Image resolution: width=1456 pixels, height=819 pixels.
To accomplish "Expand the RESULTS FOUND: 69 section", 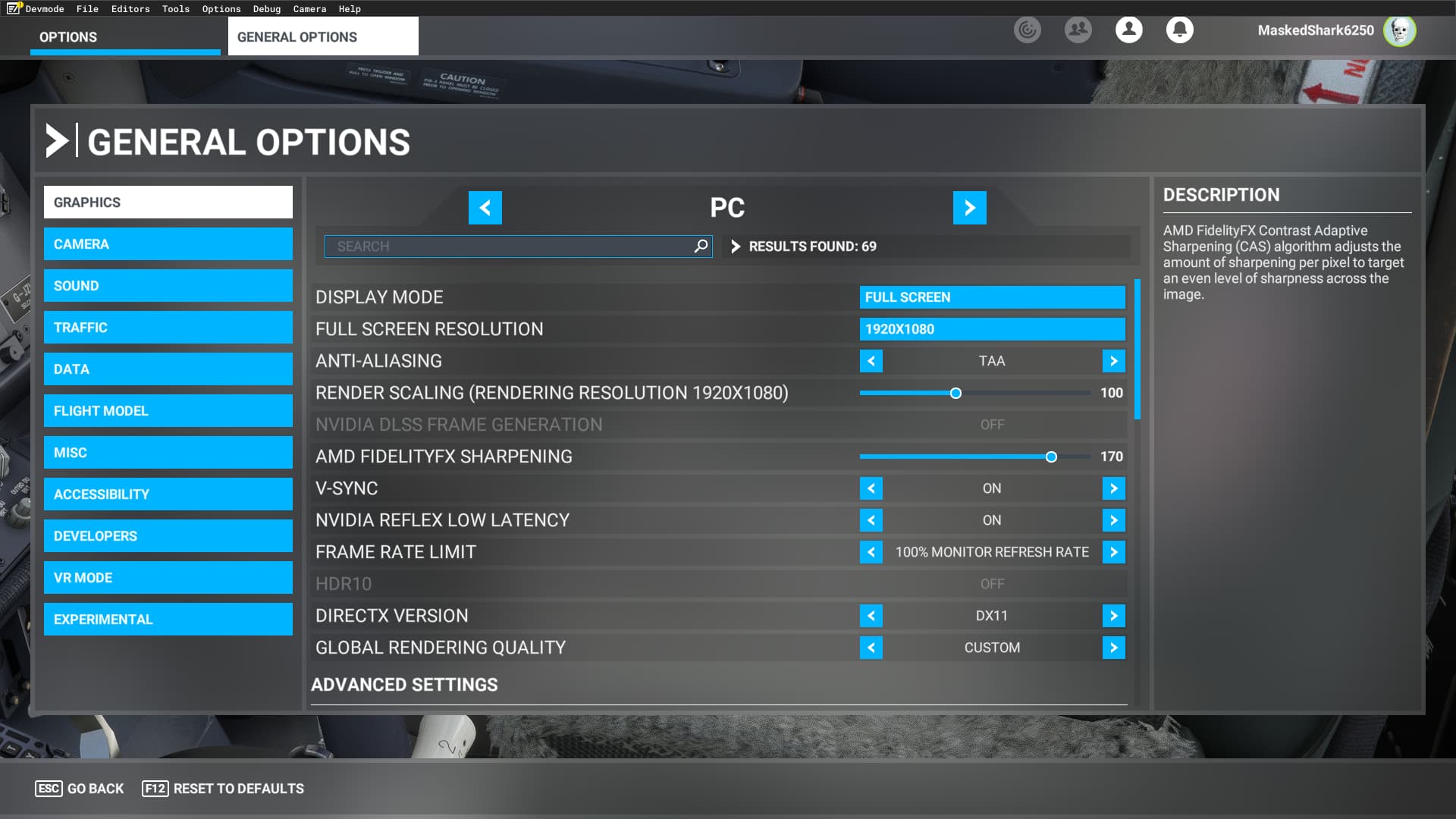I will pos(734,246).
